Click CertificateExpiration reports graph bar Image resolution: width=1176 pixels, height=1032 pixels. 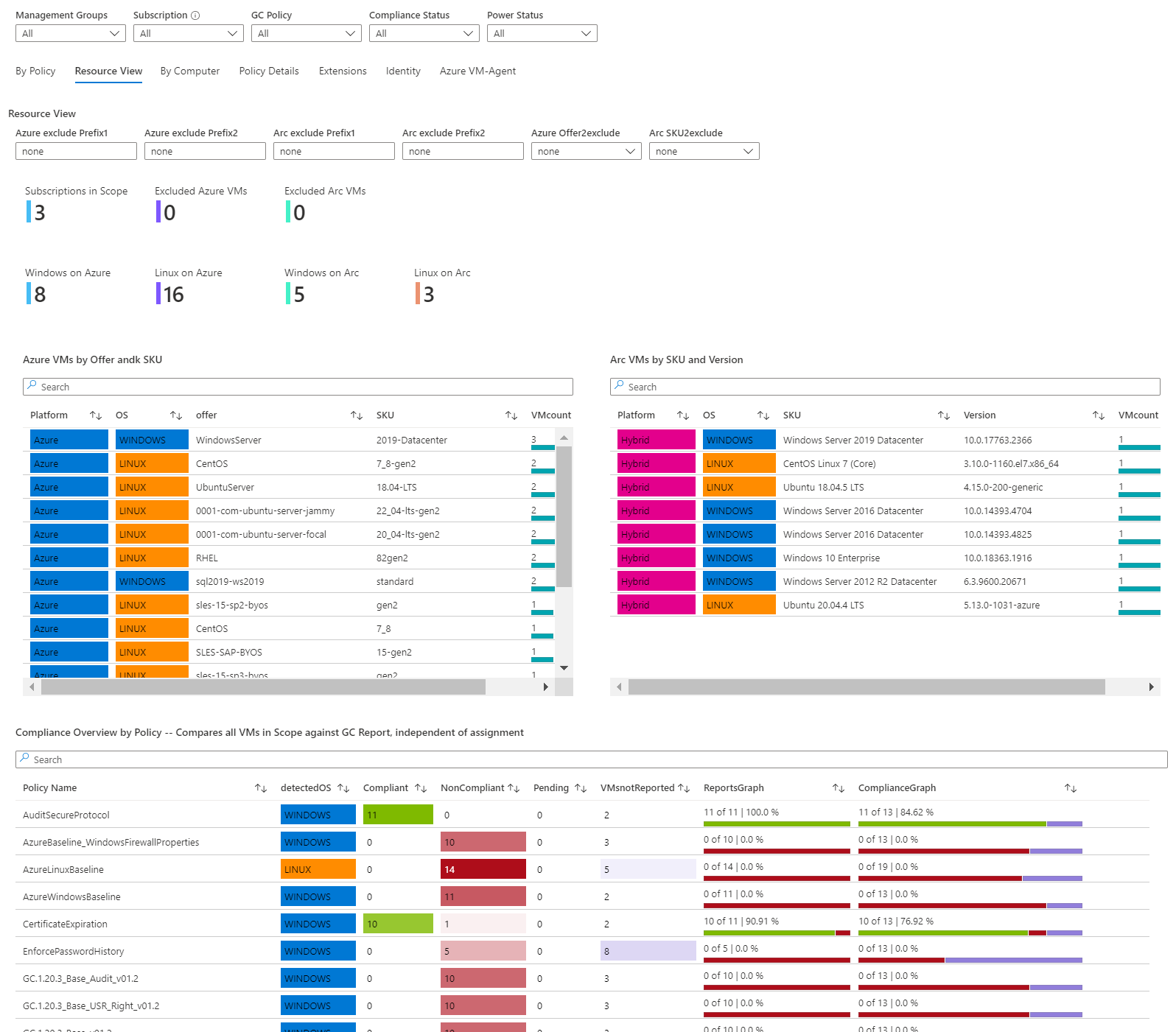coord(777,933)
